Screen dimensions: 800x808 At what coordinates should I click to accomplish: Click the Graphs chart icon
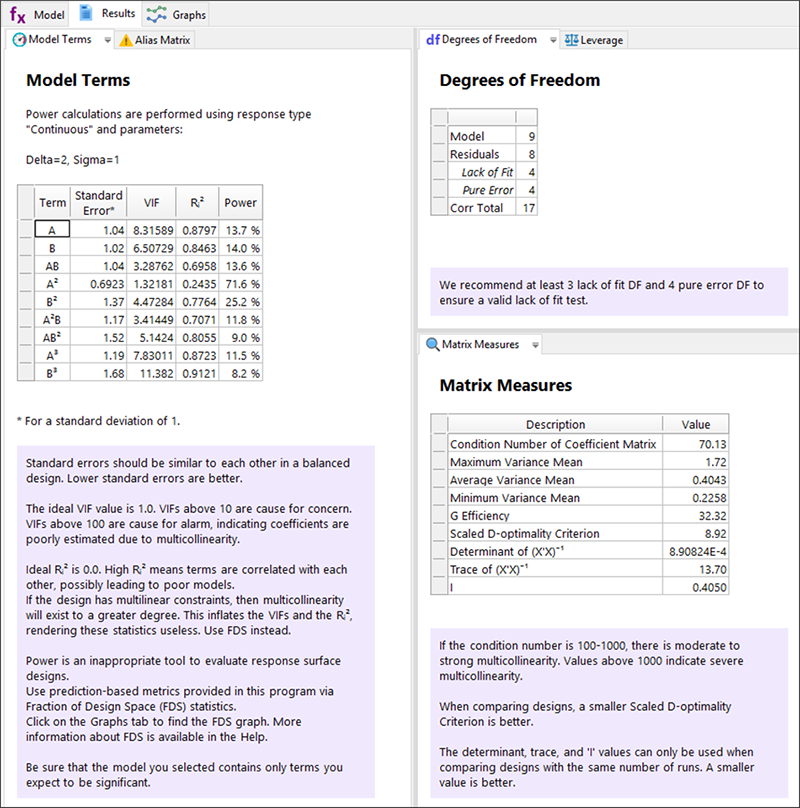point(156,15)
